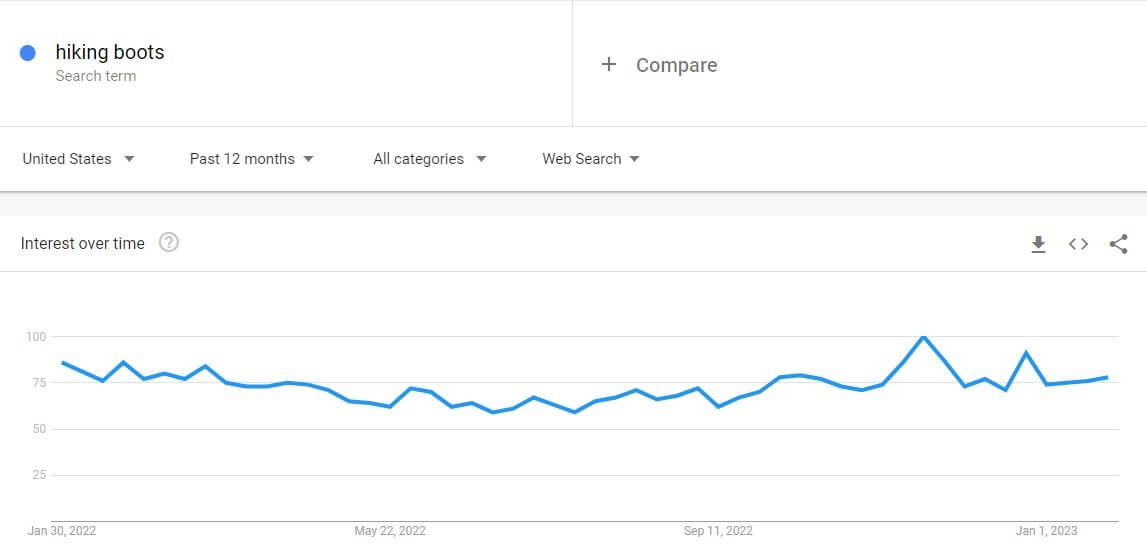The height and width of the screenshot is (560, 1147).
Task: Click the peak point at 100
Action: click(x=924, y=337)
